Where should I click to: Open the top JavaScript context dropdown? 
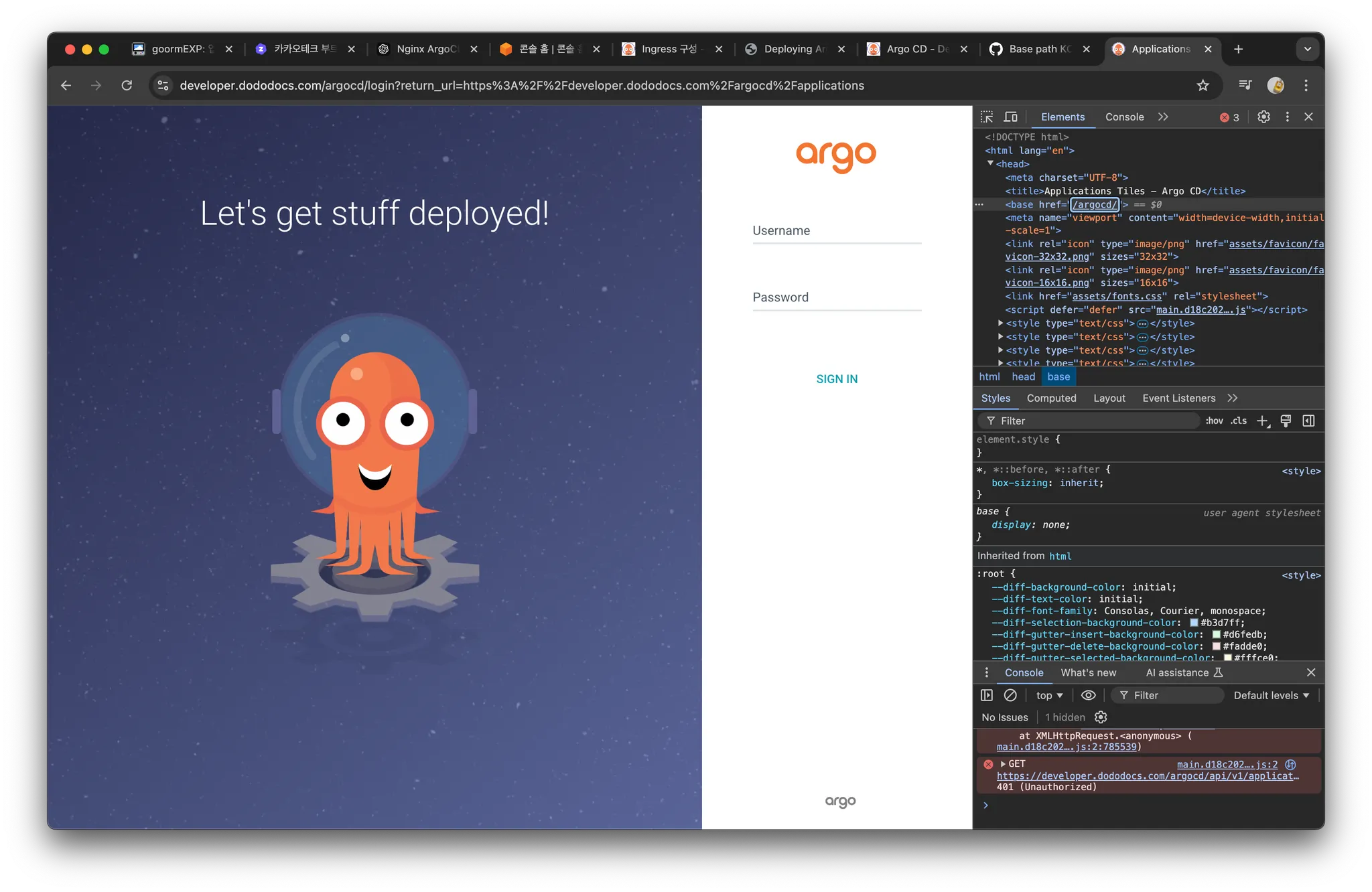(1049, 695)
